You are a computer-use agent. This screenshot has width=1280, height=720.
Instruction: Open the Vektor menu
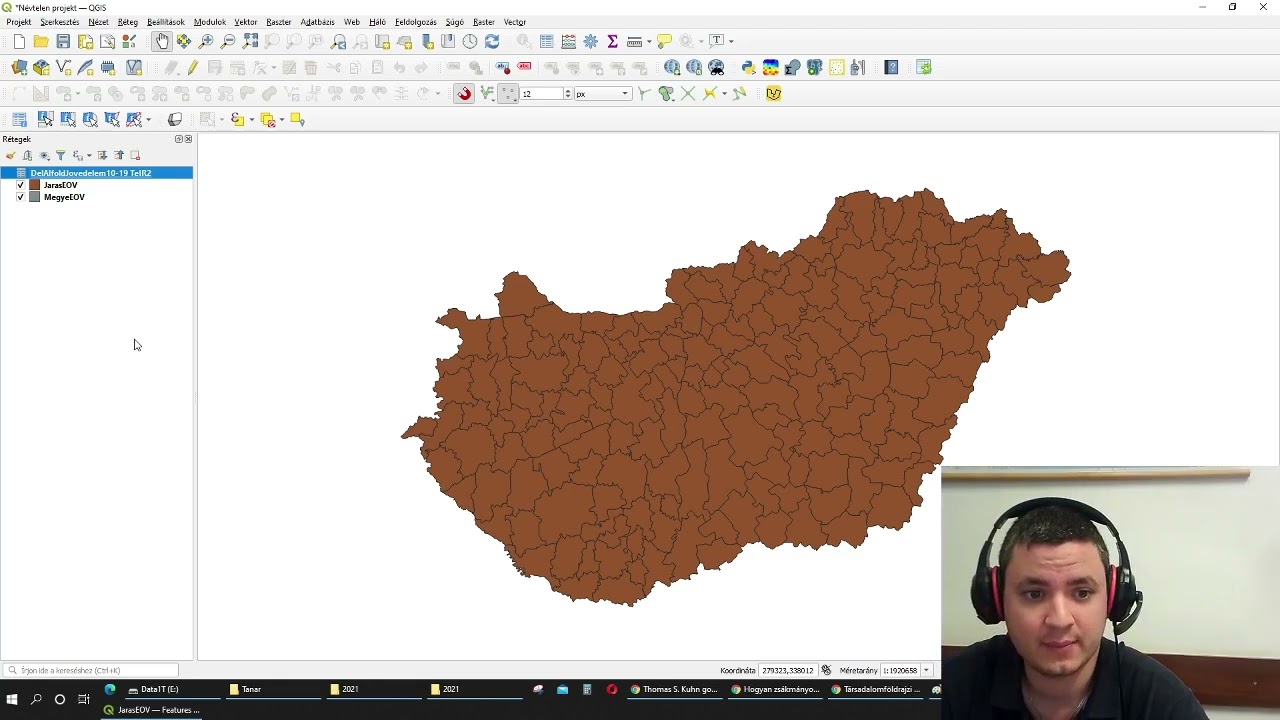(246, 22)
